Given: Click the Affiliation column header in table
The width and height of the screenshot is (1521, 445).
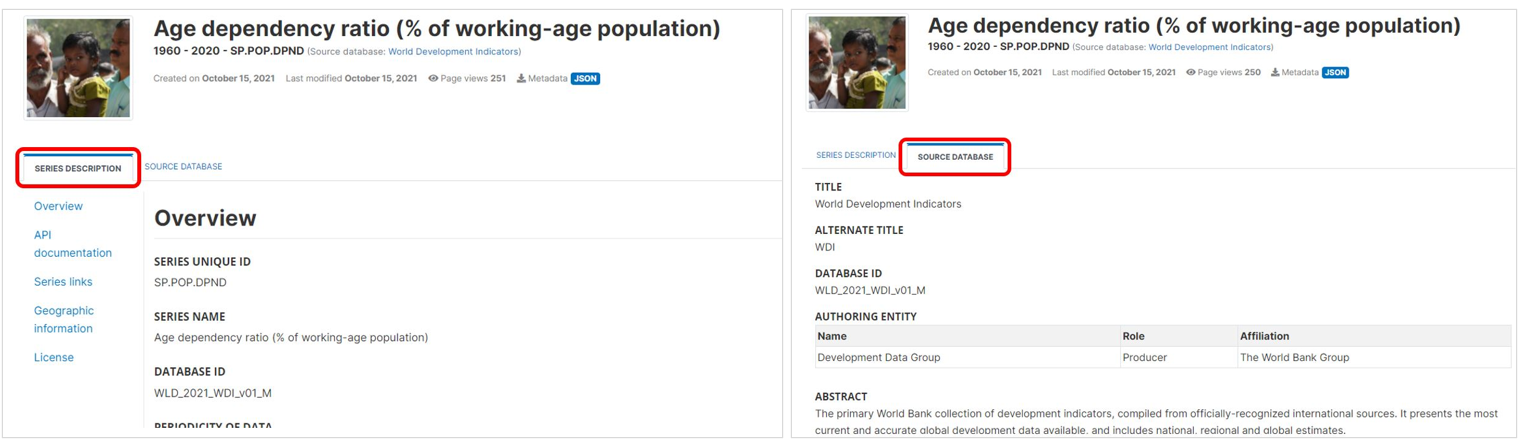Looking at the screenshot, I should pos(1264,336).
